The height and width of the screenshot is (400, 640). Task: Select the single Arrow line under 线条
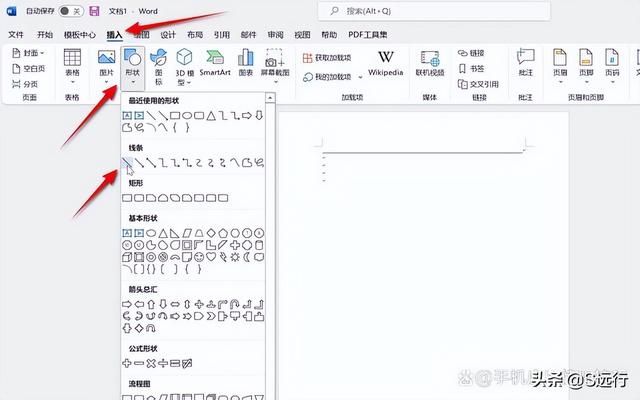tap(139, 163)
